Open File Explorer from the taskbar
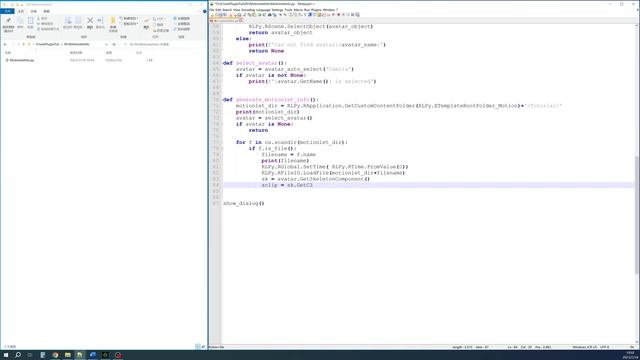The width and height of the screenshot is (640, 360). point(68,355)
